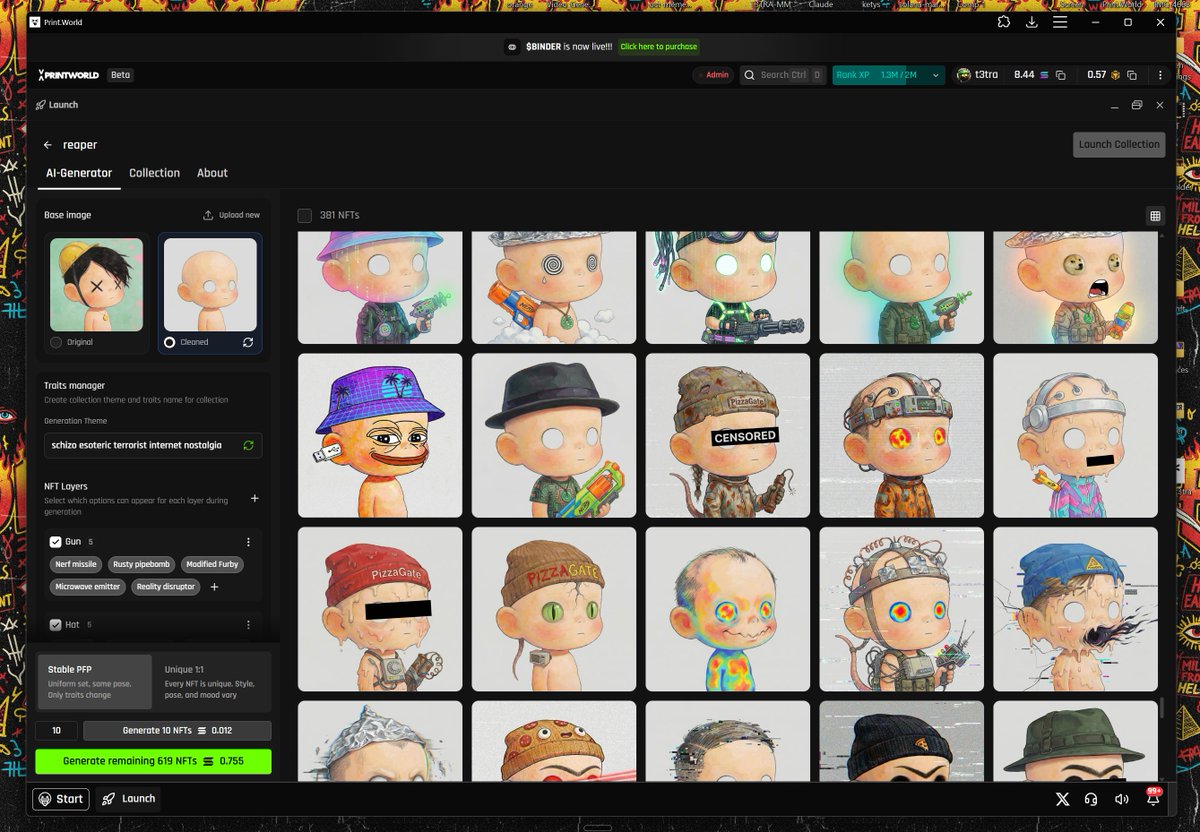Edit the NFT count field showing 10

(56, 731)
